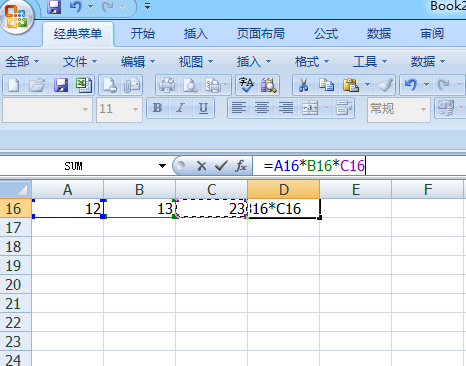This screenshot has width=466, height=366.
Task: Click the Enter checkmark in formula bar
Action: 221,166
